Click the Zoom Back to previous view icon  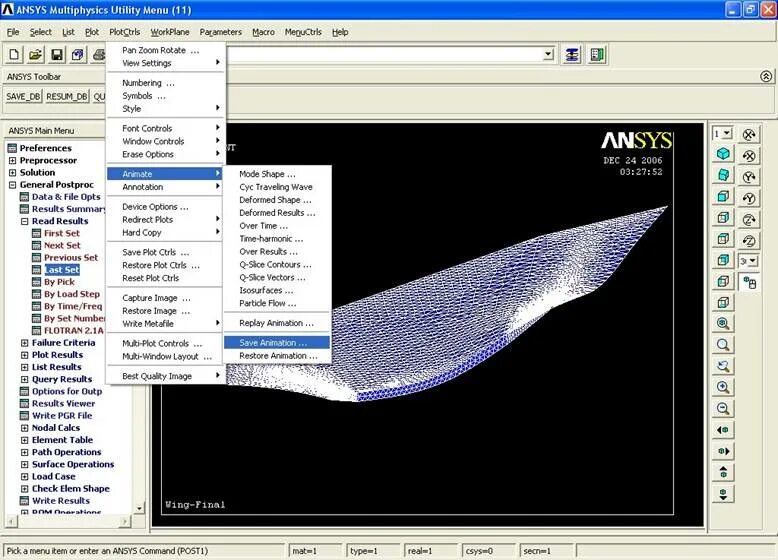point(723,366)
